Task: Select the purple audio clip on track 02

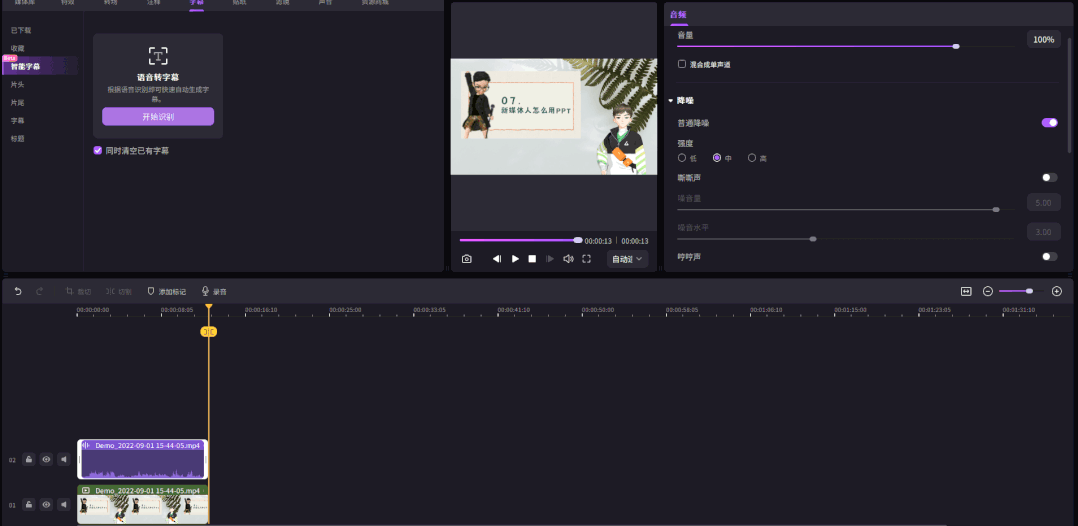Action: [x=143, y=459]
